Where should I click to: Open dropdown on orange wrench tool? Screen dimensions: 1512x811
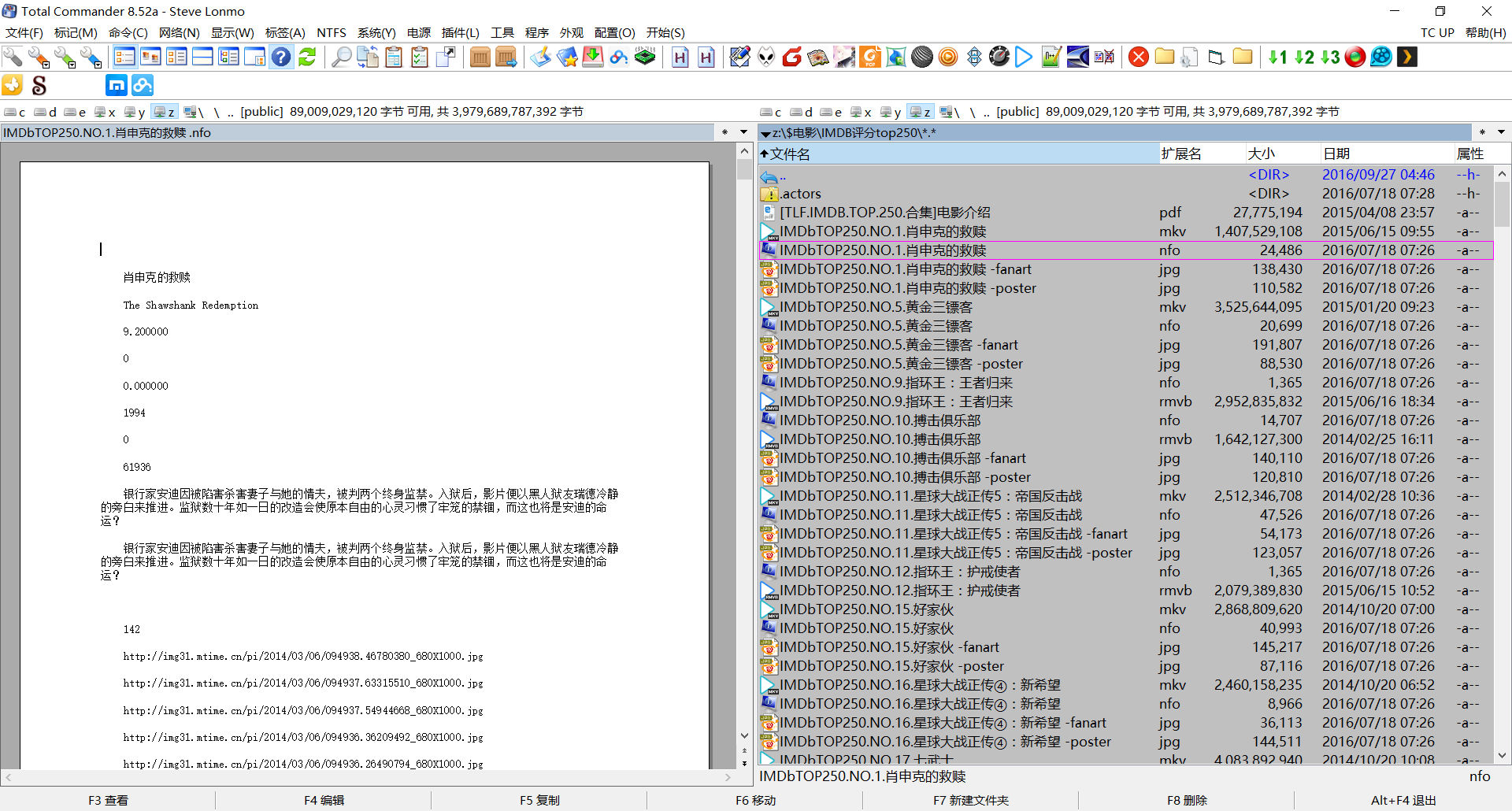[45, 64]
